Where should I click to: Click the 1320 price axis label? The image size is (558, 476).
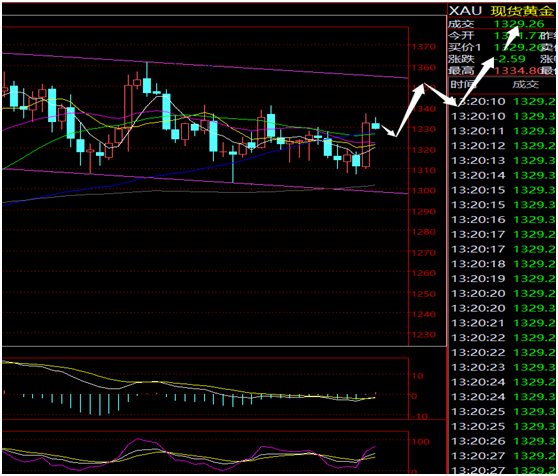[x=423, y=150]
